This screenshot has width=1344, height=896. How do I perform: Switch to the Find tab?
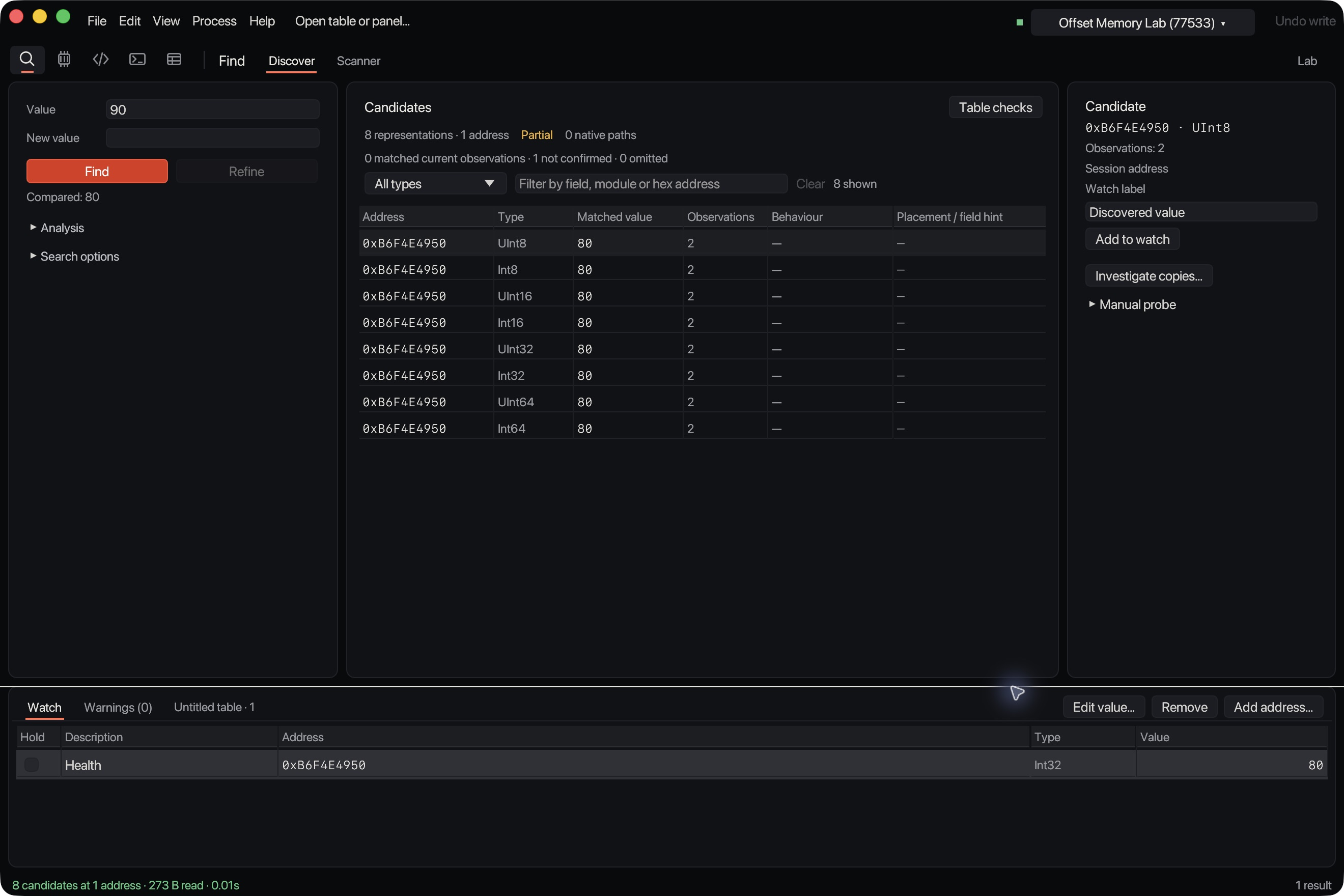232,61
